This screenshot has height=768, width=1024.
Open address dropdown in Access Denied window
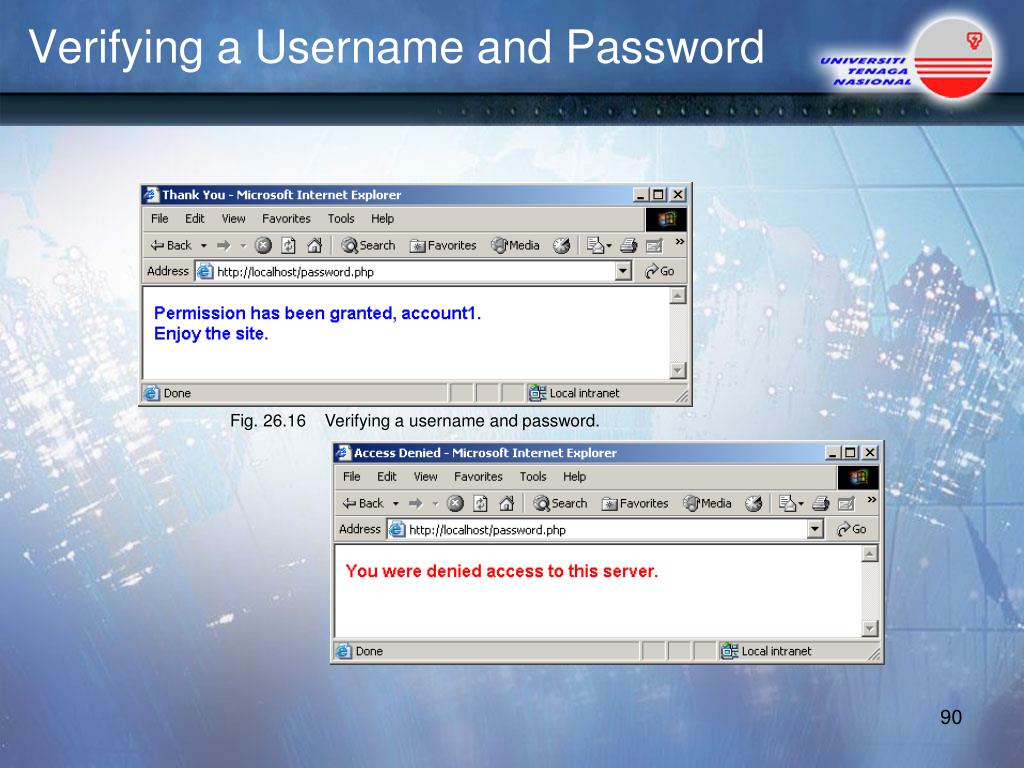pyautogui.click(x=816, y=529)
